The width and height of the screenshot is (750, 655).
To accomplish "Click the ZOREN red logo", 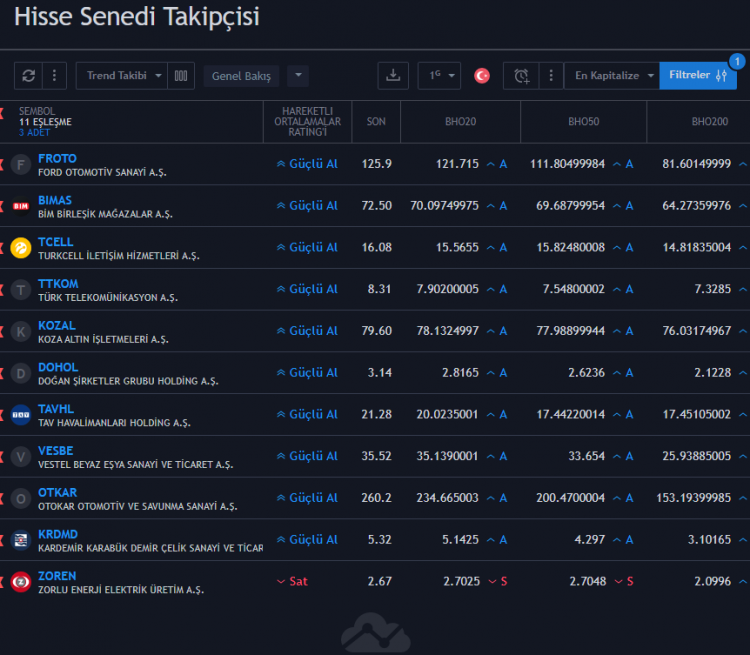I will pos(21,582).
